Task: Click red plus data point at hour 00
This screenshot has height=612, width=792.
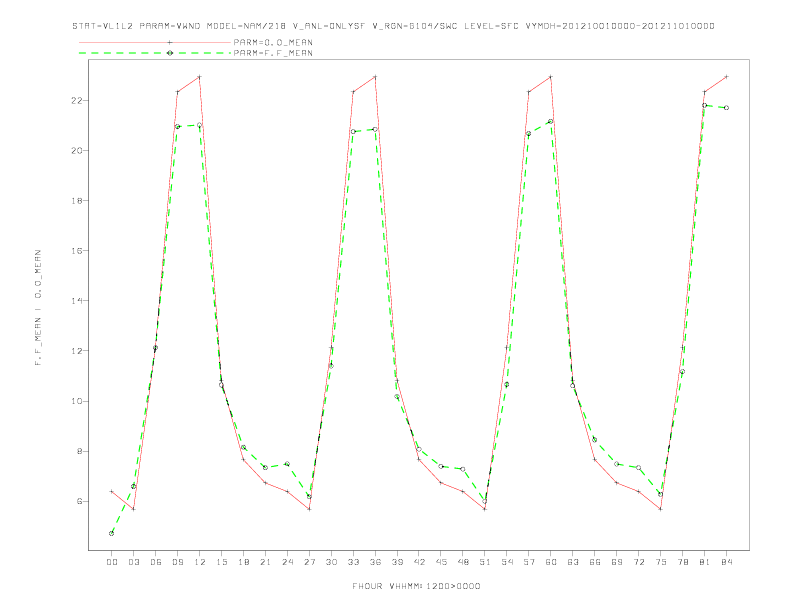Action: pyautogui.click(x=112, y=491)
